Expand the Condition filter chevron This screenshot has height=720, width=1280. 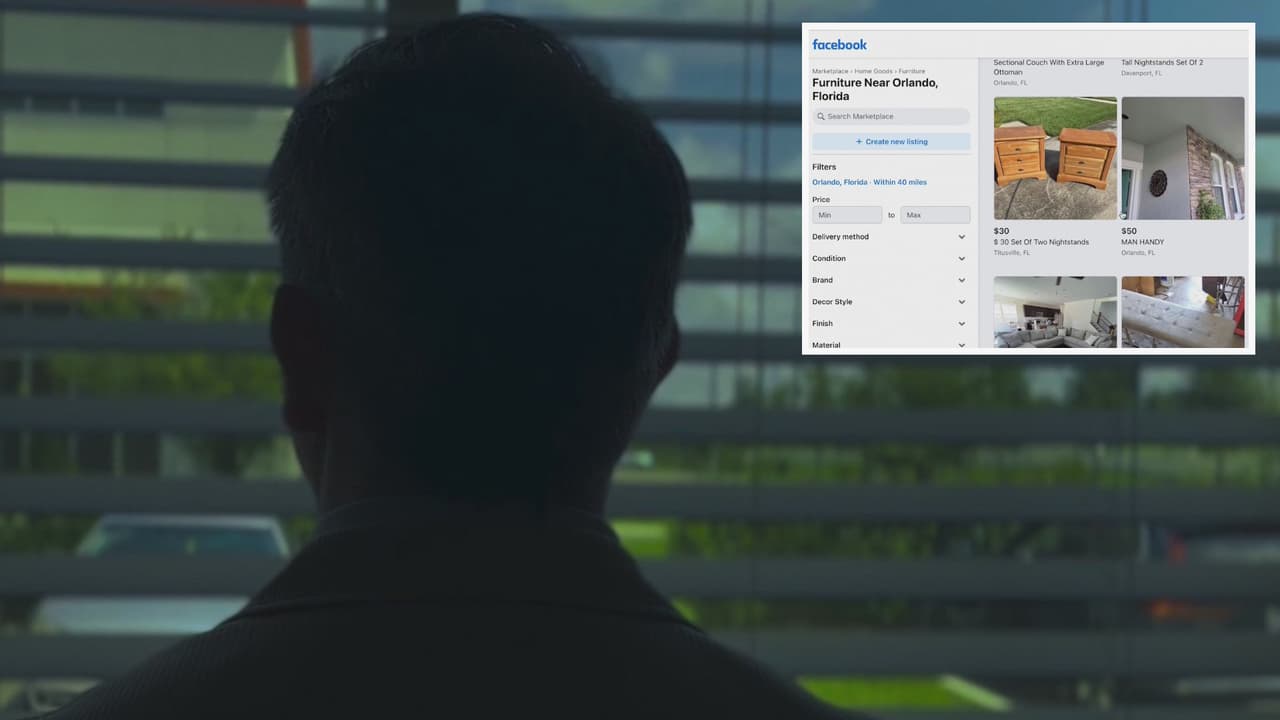coord(961,259)
